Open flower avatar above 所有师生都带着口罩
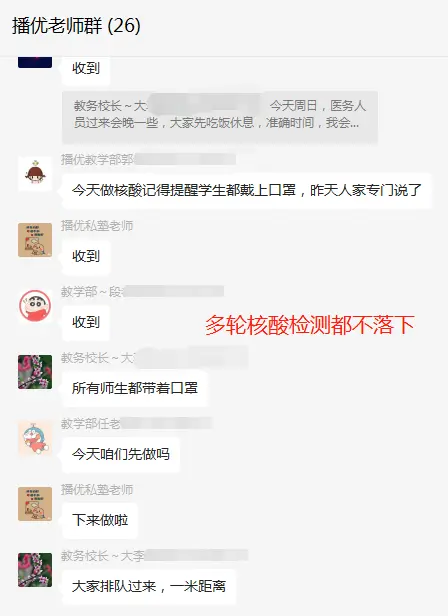The width and height of the screenshot is (448, 616). pos(35,372)
